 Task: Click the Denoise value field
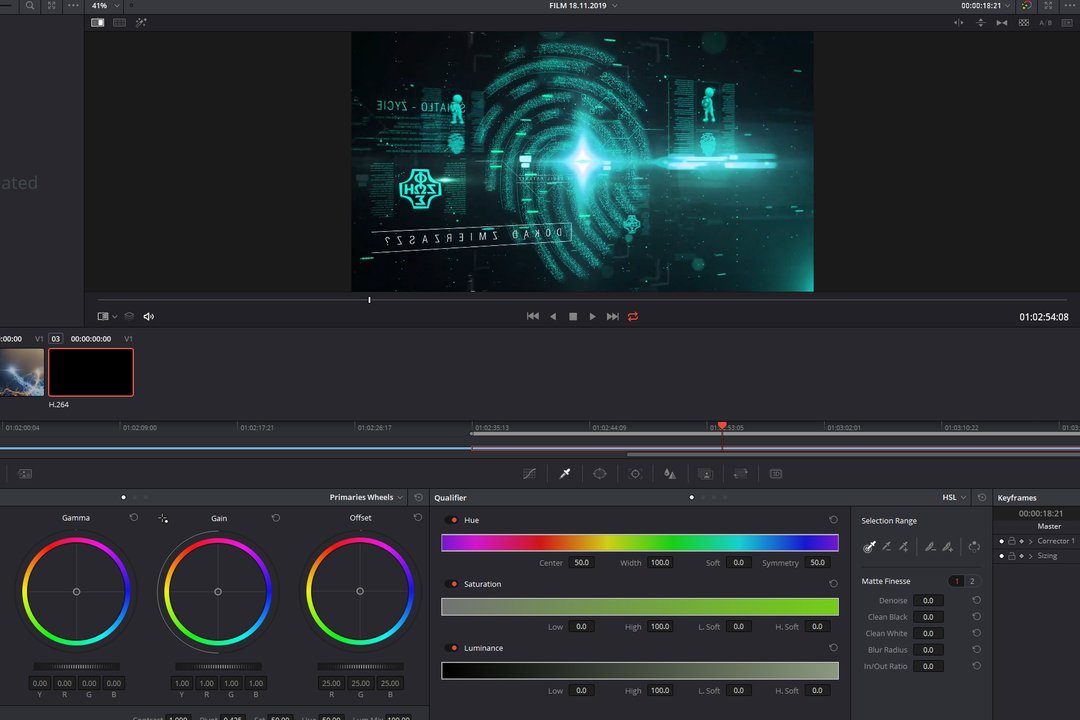928,600
